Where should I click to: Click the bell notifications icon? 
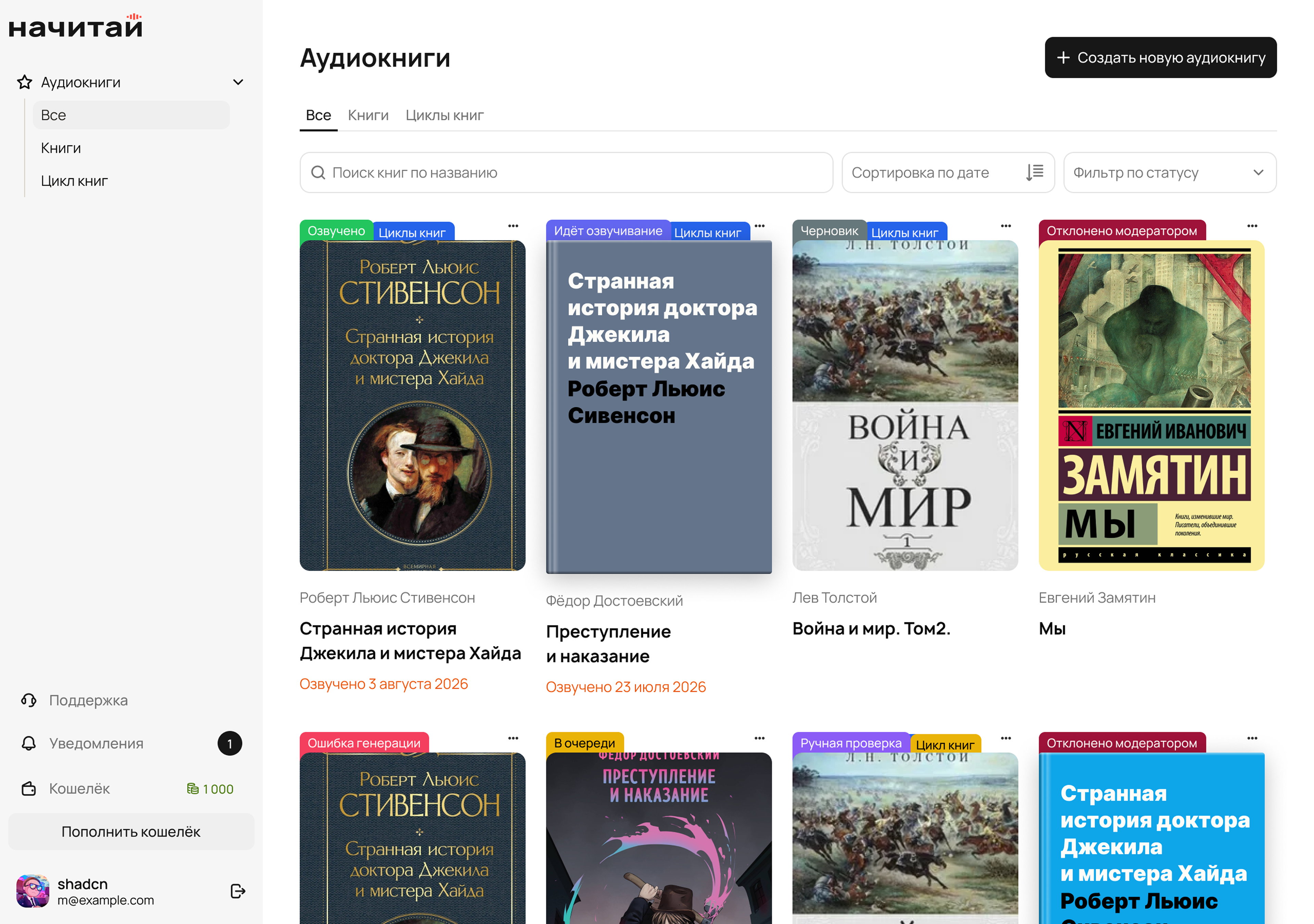tap(29, 743)
